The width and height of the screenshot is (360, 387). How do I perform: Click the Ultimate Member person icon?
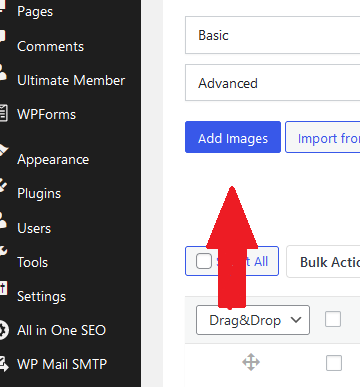tap(3, 72)
